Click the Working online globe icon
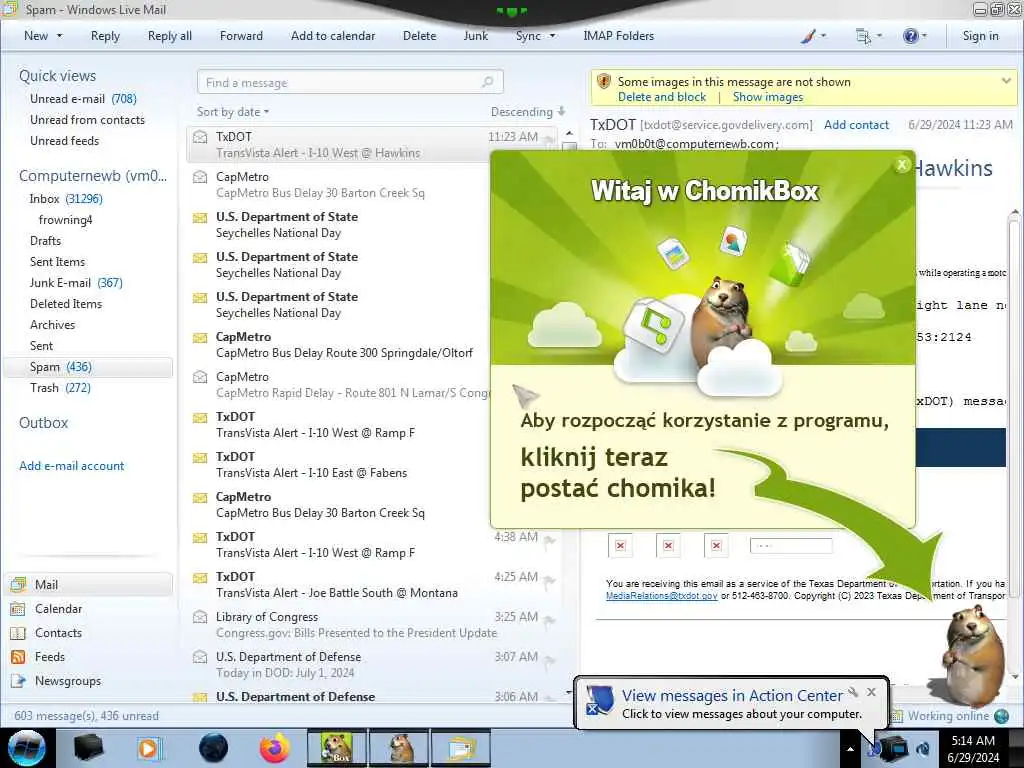The image size is (1024, 768). pos(1002,716)
